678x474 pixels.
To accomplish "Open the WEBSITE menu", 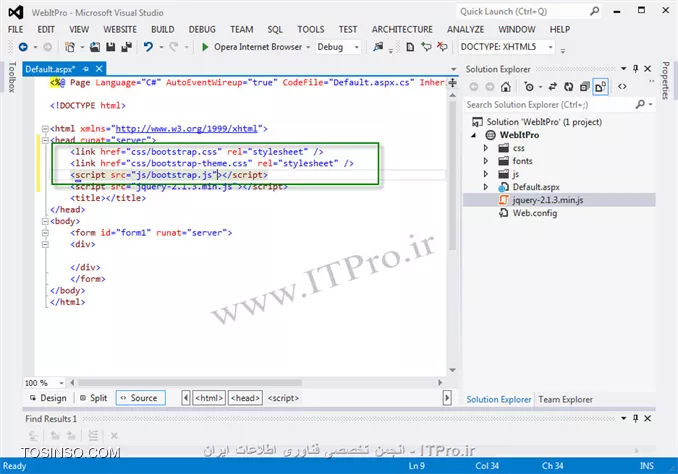I will click(120, 29).
